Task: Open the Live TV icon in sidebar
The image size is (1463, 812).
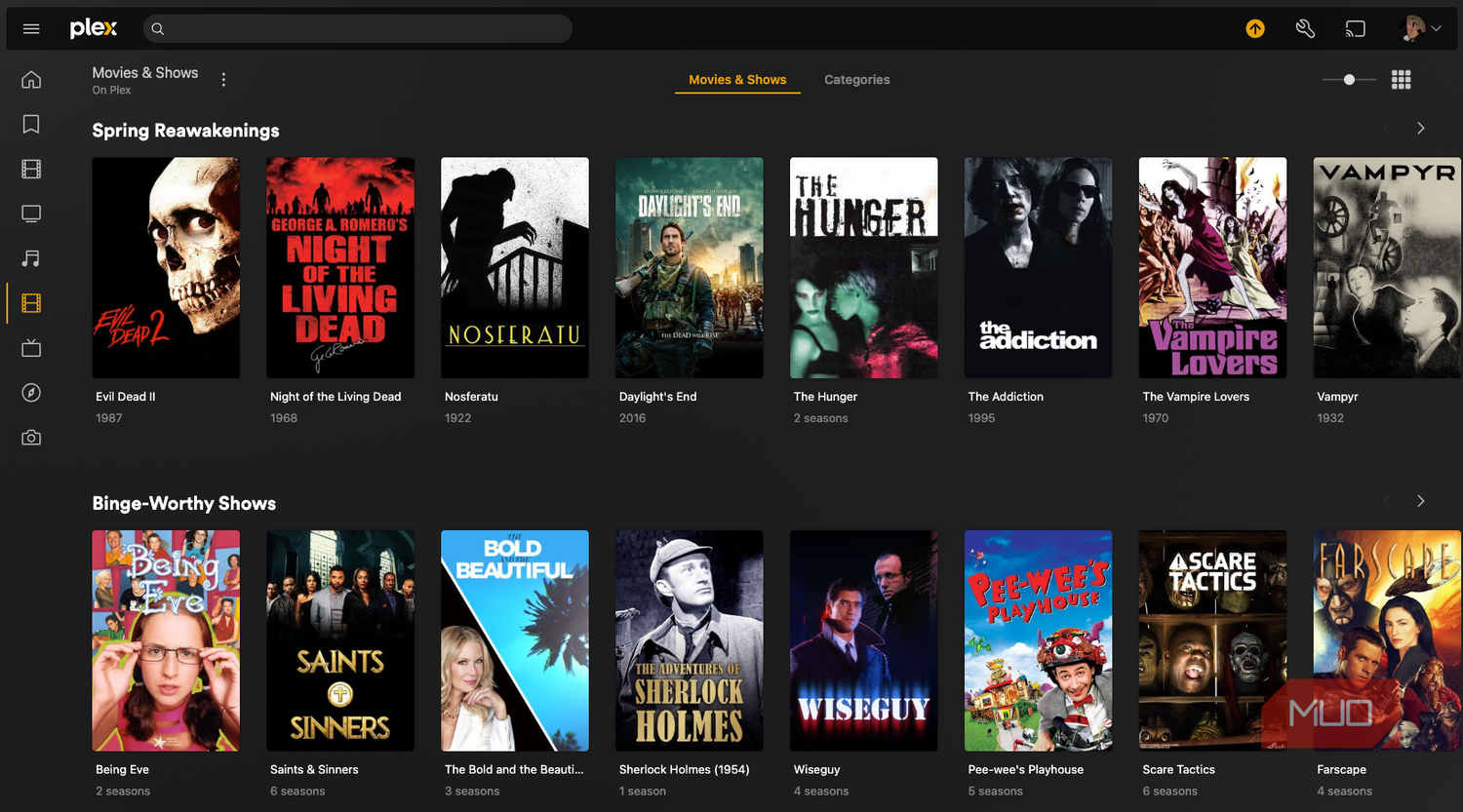Action: (31, 348)
